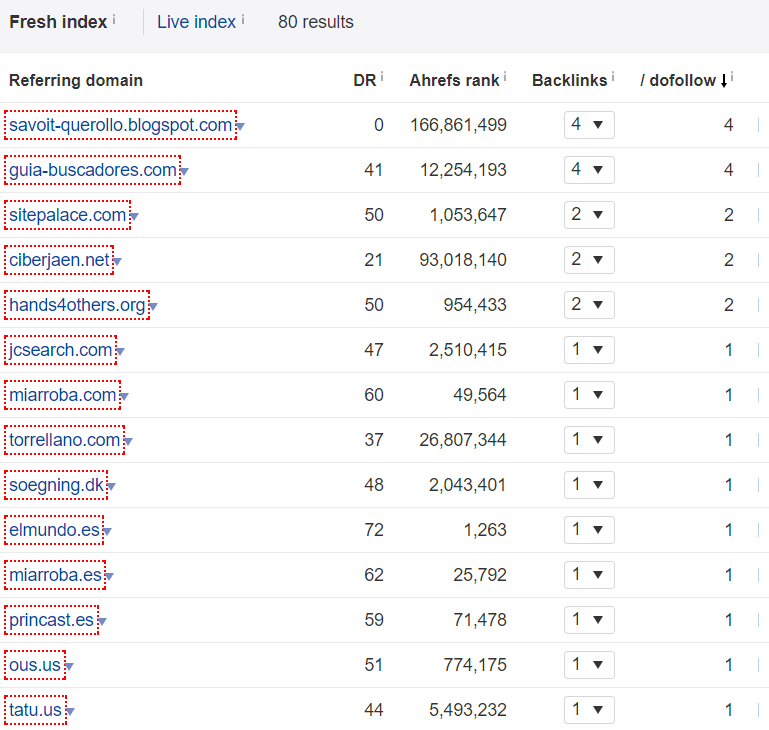Select Ahrefs rank value 166,861,499

[459, 125]
